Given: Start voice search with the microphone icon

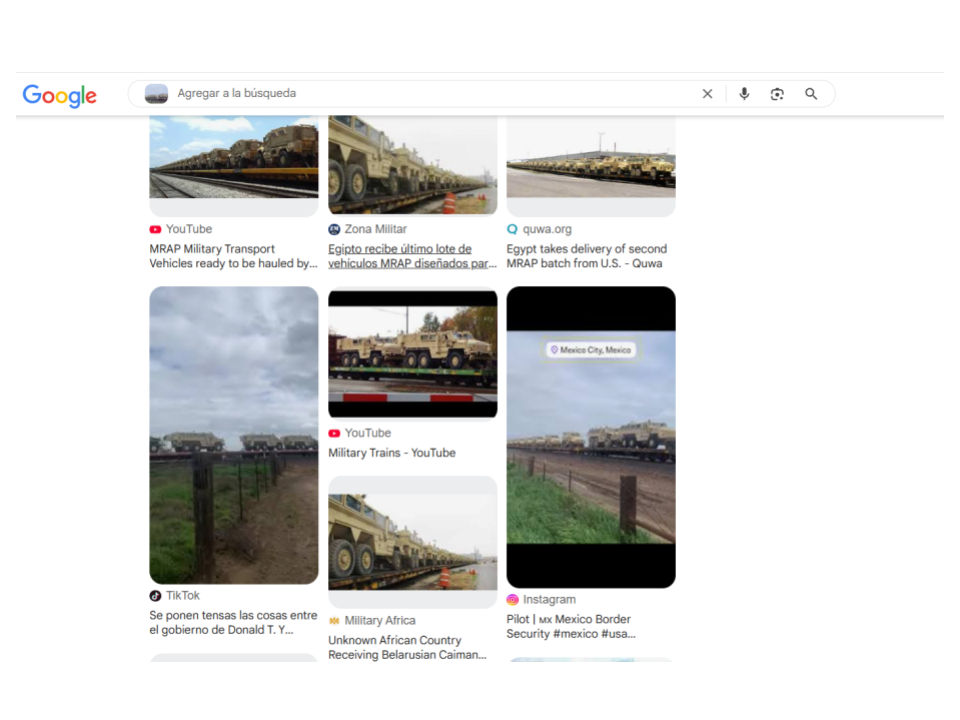Looking at the screenshot, I should click(744, 94).
